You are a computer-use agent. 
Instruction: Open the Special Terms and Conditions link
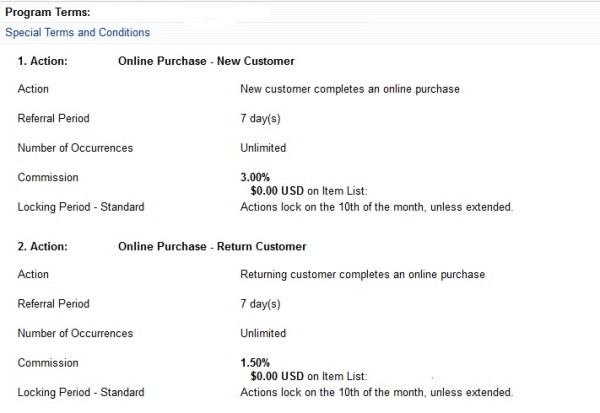[77, 33]
